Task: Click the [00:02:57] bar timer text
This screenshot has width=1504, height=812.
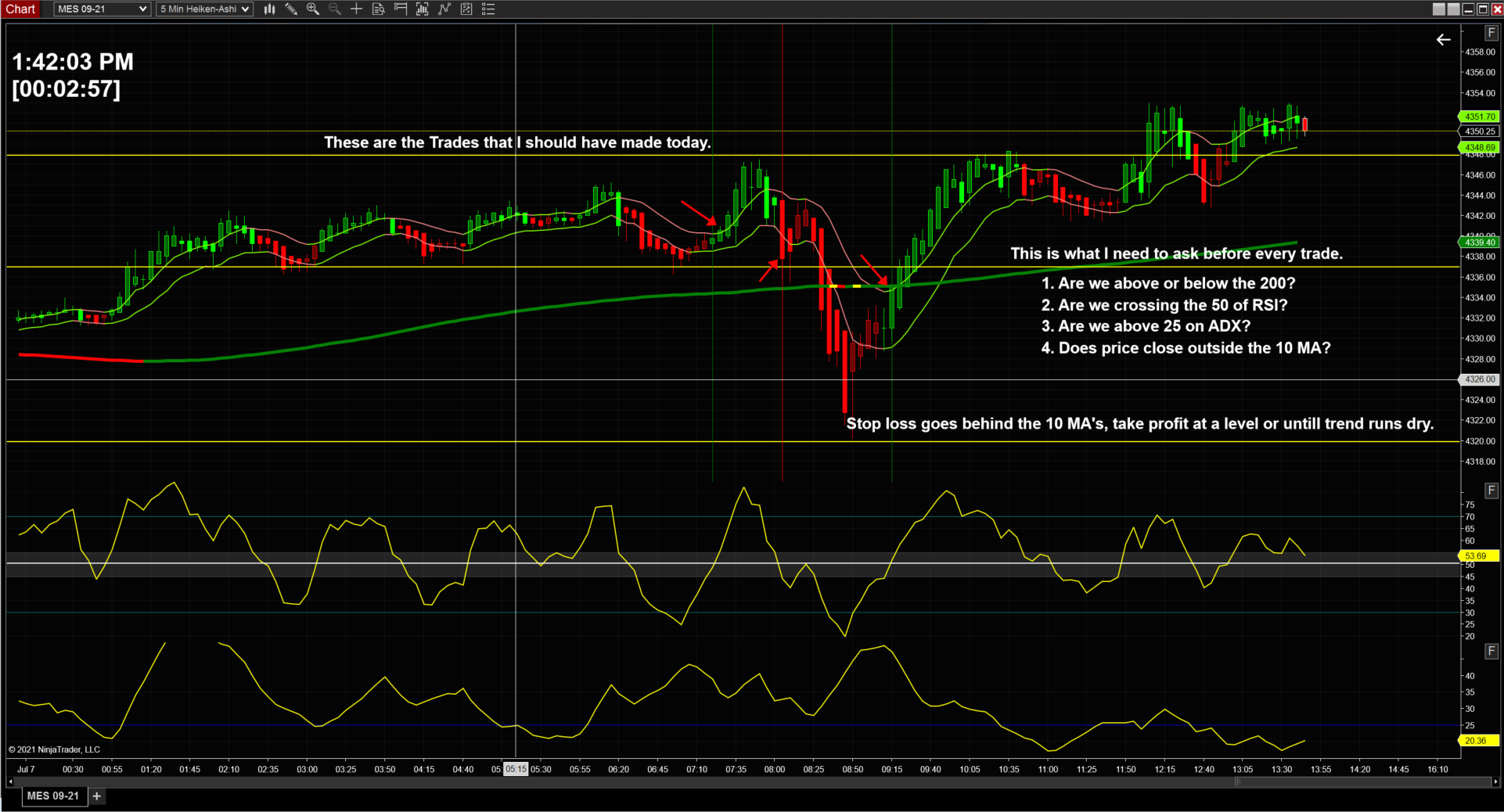Action: click(x=67, y=89)
